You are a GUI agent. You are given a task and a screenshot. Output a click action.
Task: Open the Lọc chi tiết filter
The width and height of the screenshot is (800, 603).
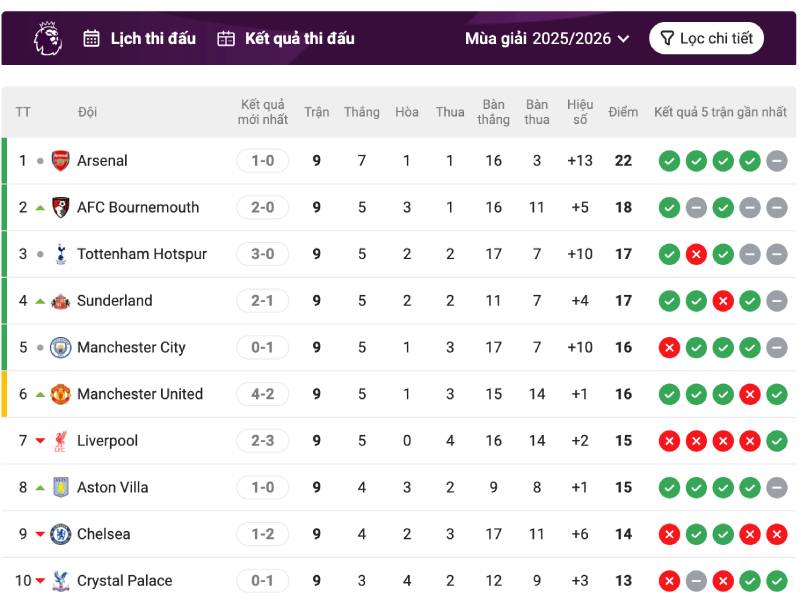click(706, 39)
